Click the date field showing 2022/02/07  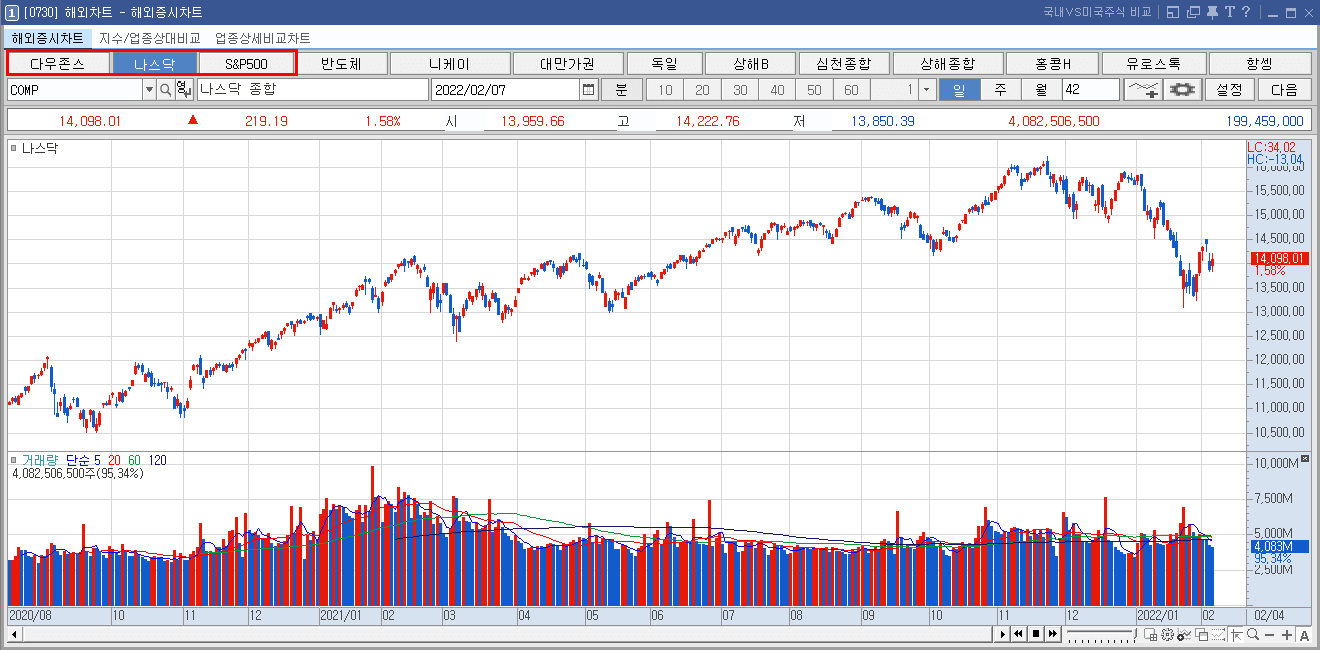pyautogui.click(x=506, y=90)
